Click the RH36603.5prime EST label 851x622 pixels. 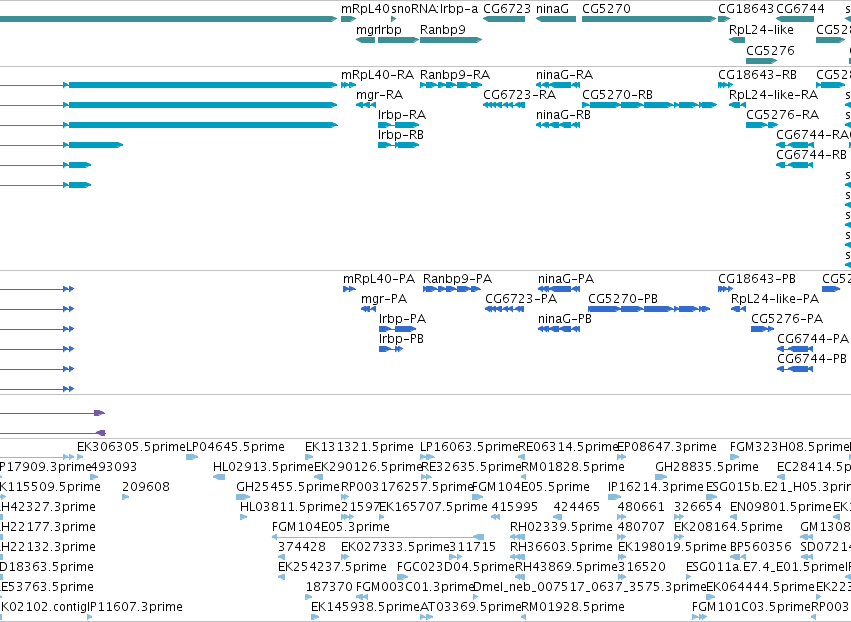click(x=561, y=547)
